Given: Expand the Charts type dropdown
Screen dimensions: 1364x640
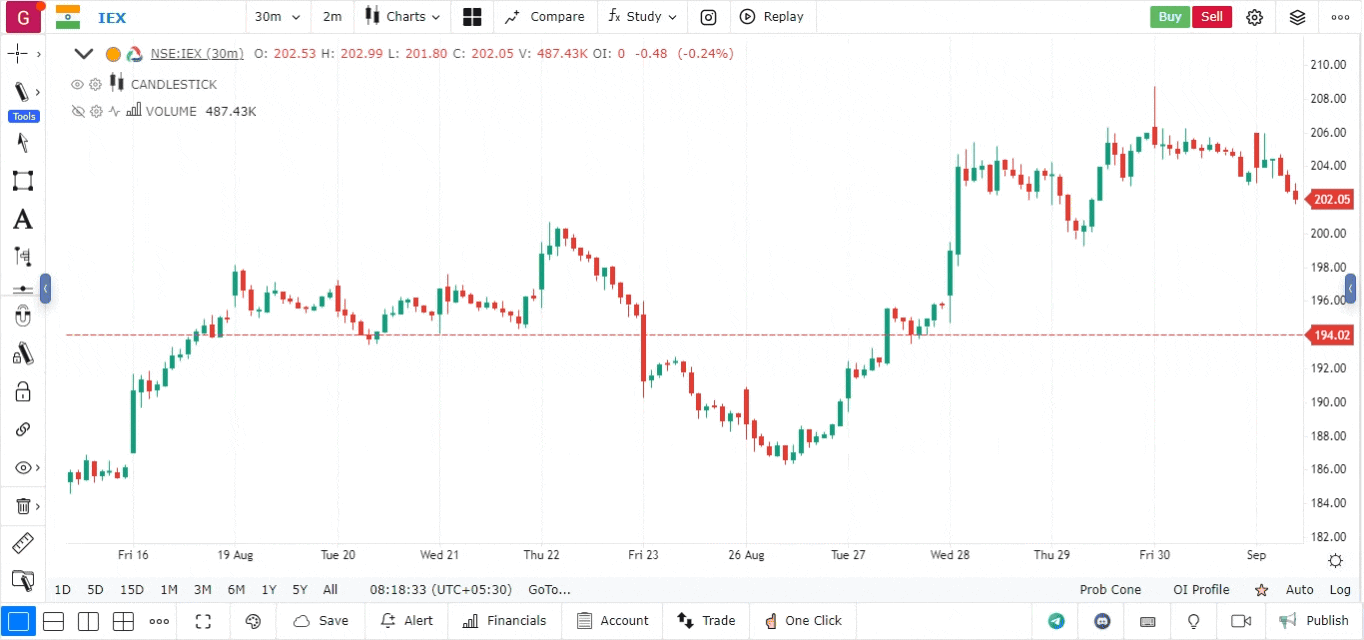Looking at the screenshot, I should coord(403,17).
